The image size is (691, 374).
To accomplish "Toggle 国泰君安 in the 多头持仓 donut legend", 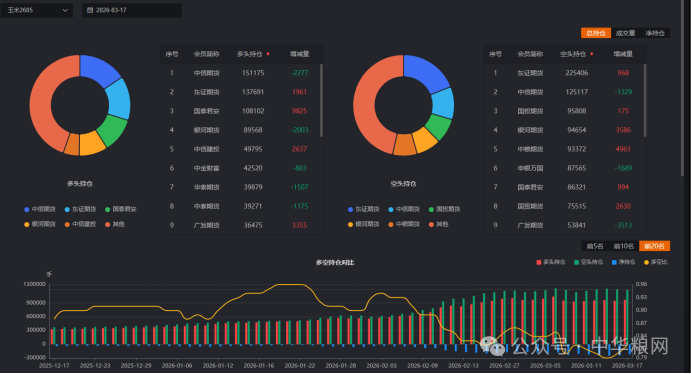I will pyautogui.click(x=121, y=209).
